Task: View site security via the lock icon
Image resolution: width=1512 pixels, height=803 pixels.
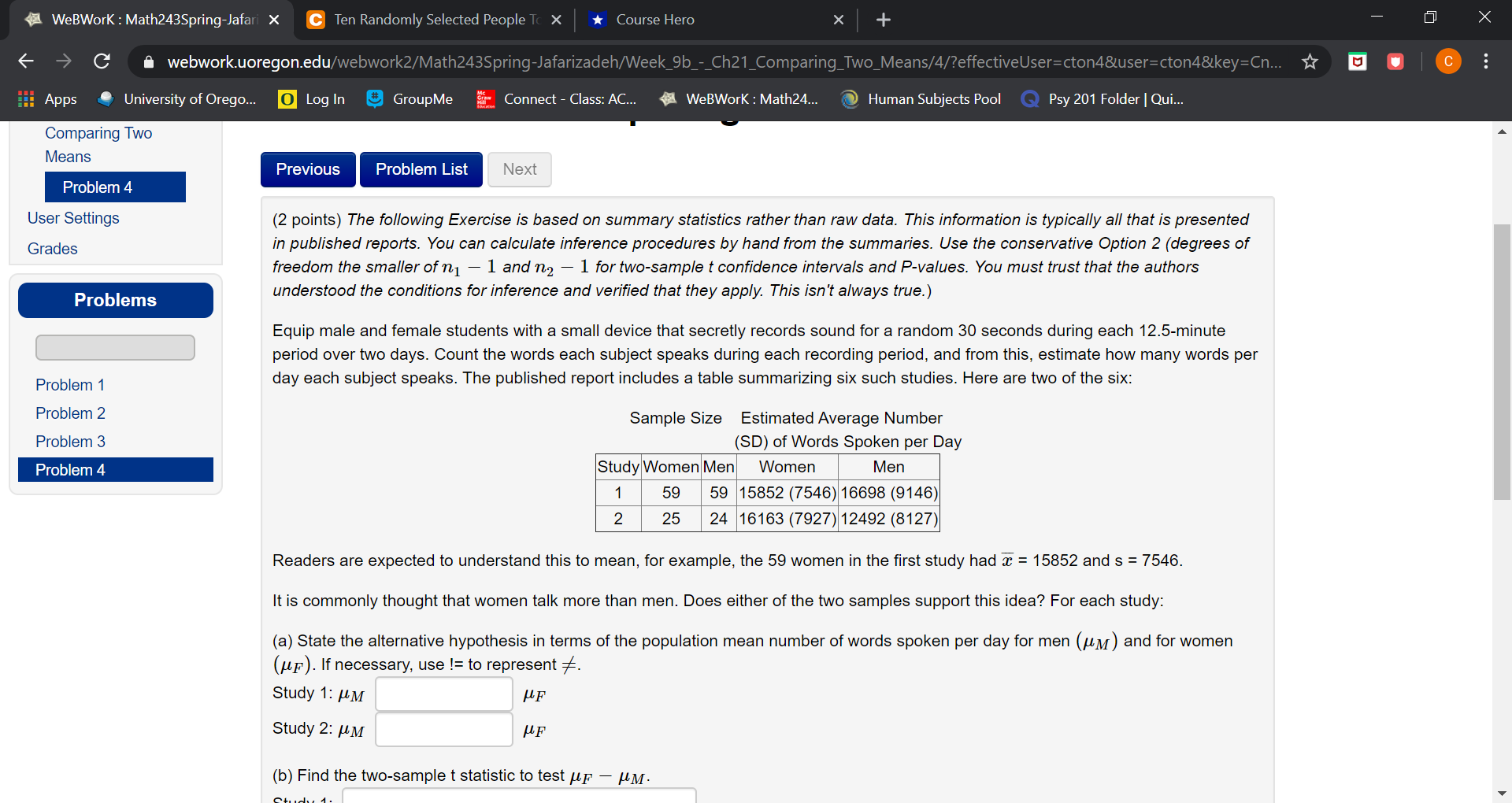Action: point(148,61)
